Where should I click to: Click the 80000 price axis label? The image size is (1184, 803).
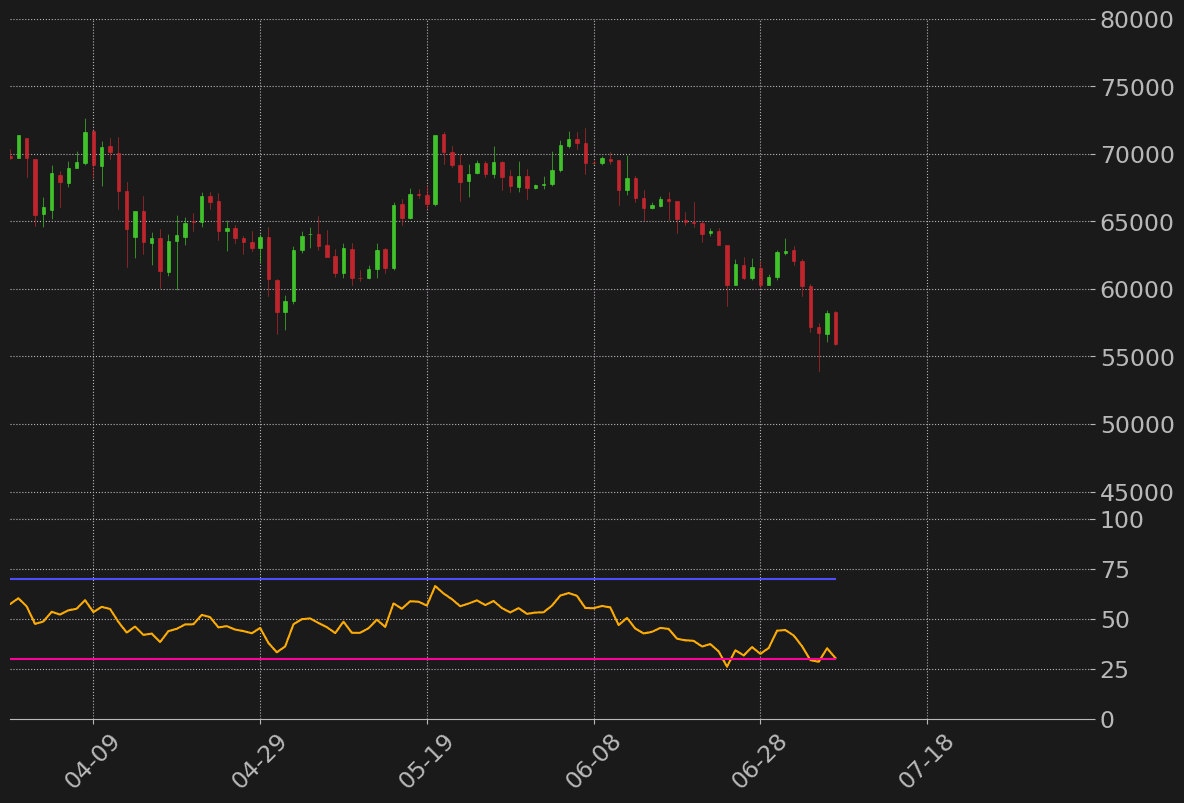tap(1137, 20)
